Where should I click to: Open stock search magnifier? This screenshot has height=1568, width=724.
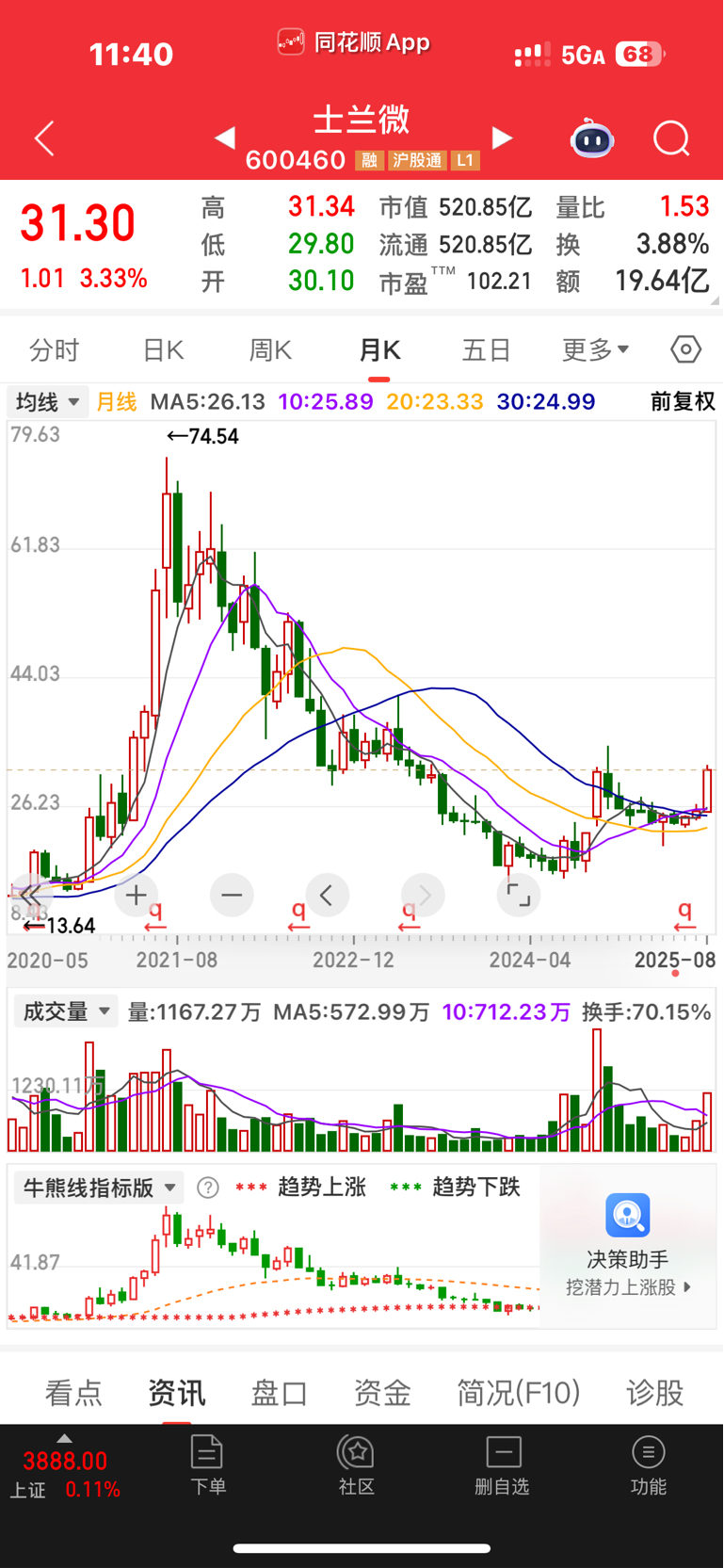671,138
